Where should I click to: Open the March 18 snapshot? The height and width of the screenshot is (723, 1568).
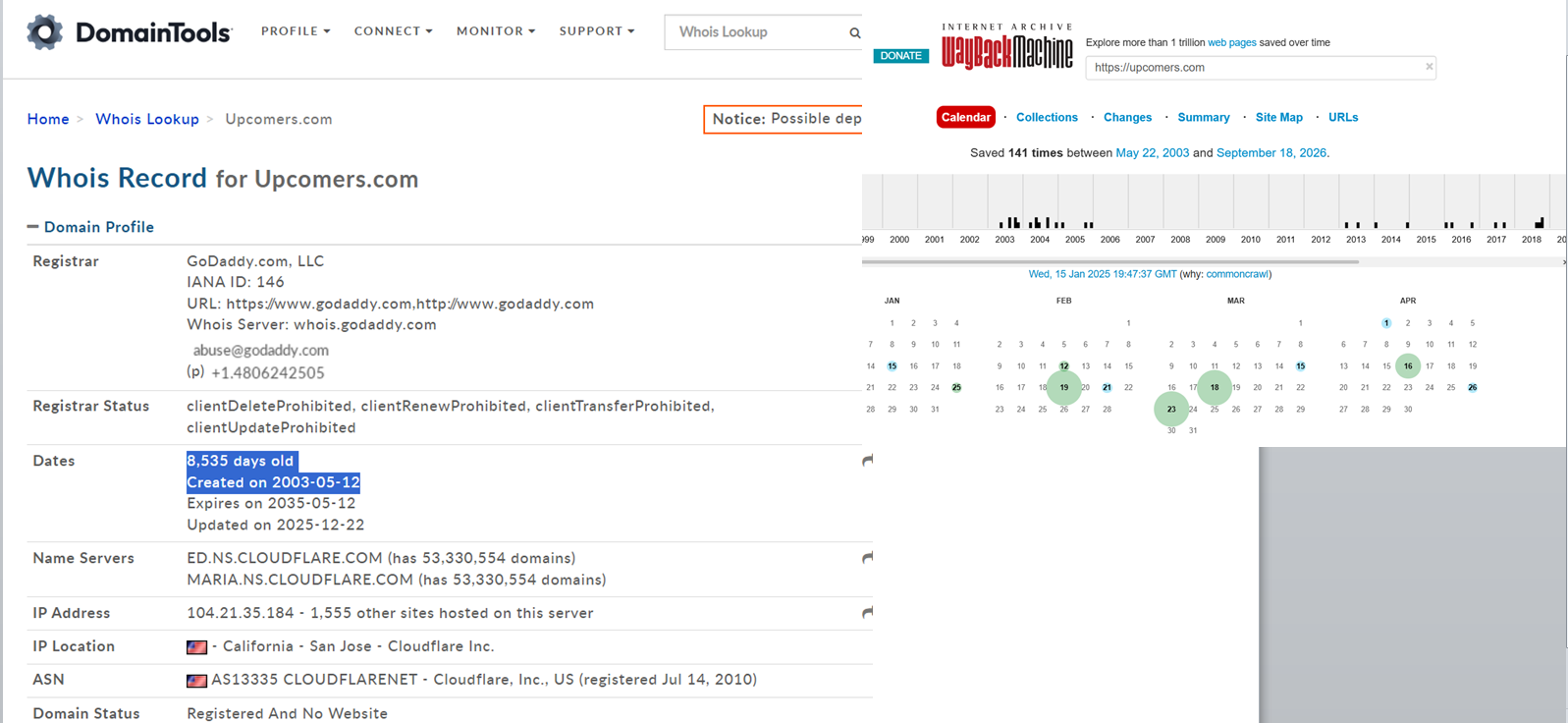pos(1215,387)
